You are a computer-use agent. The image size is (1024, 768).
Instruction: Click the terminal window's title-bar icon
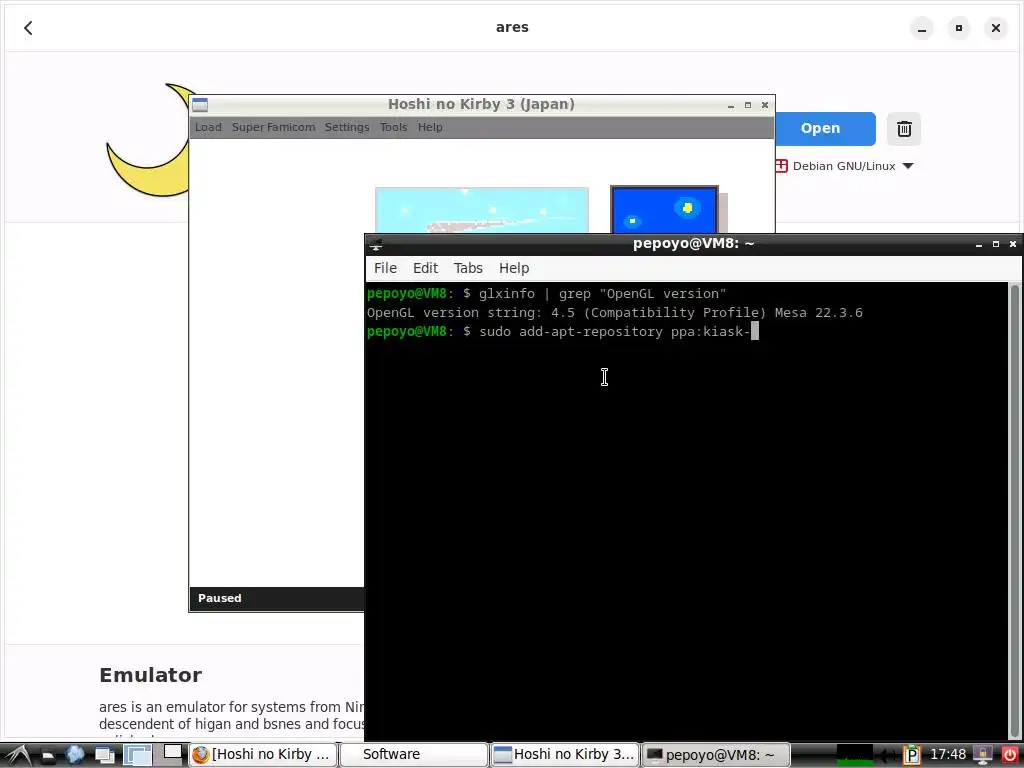point(376,244)
